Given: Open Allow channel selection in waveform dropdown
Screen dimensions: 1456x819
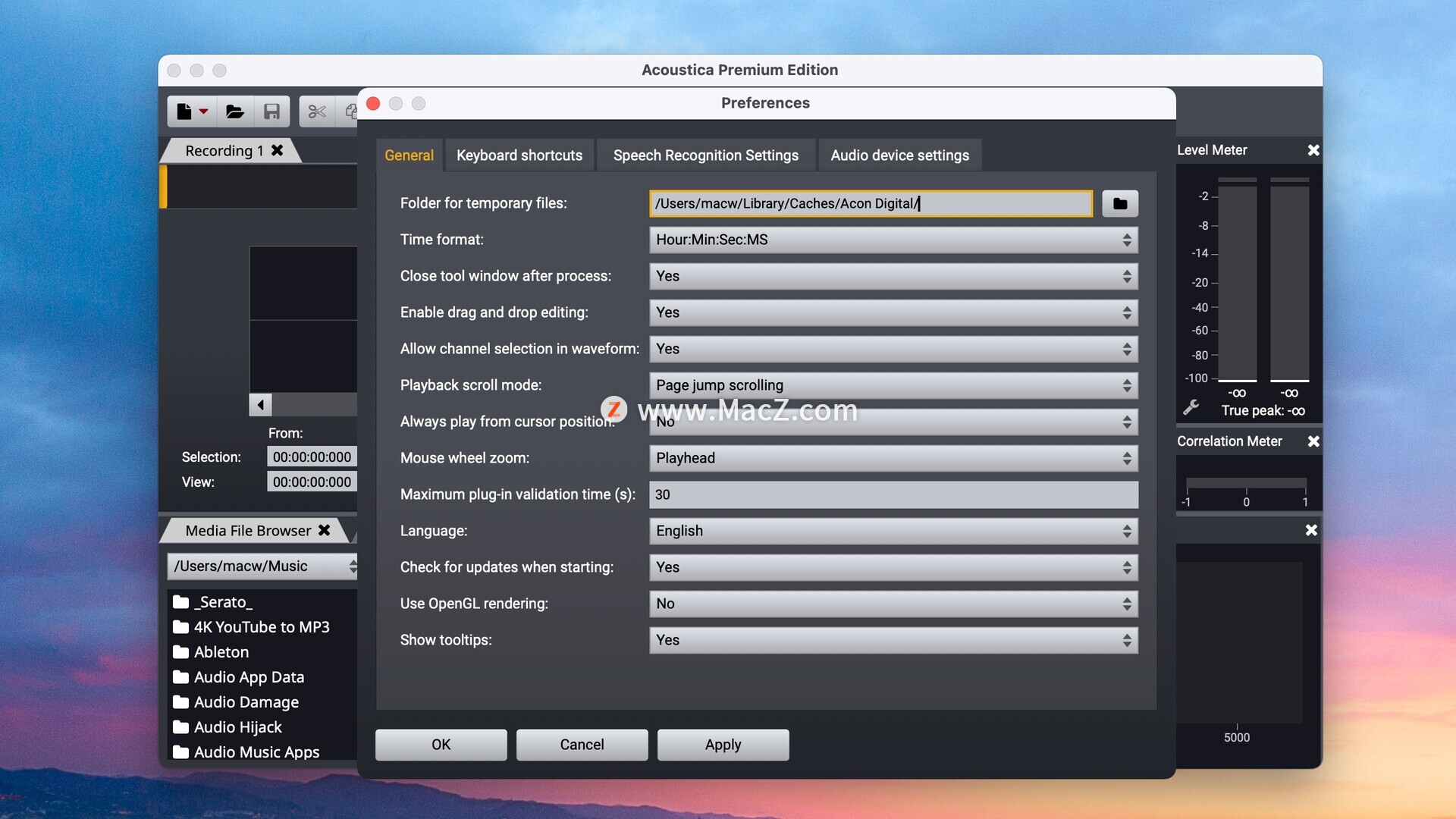Looking at the screenshot, I should tap(893, 349).
